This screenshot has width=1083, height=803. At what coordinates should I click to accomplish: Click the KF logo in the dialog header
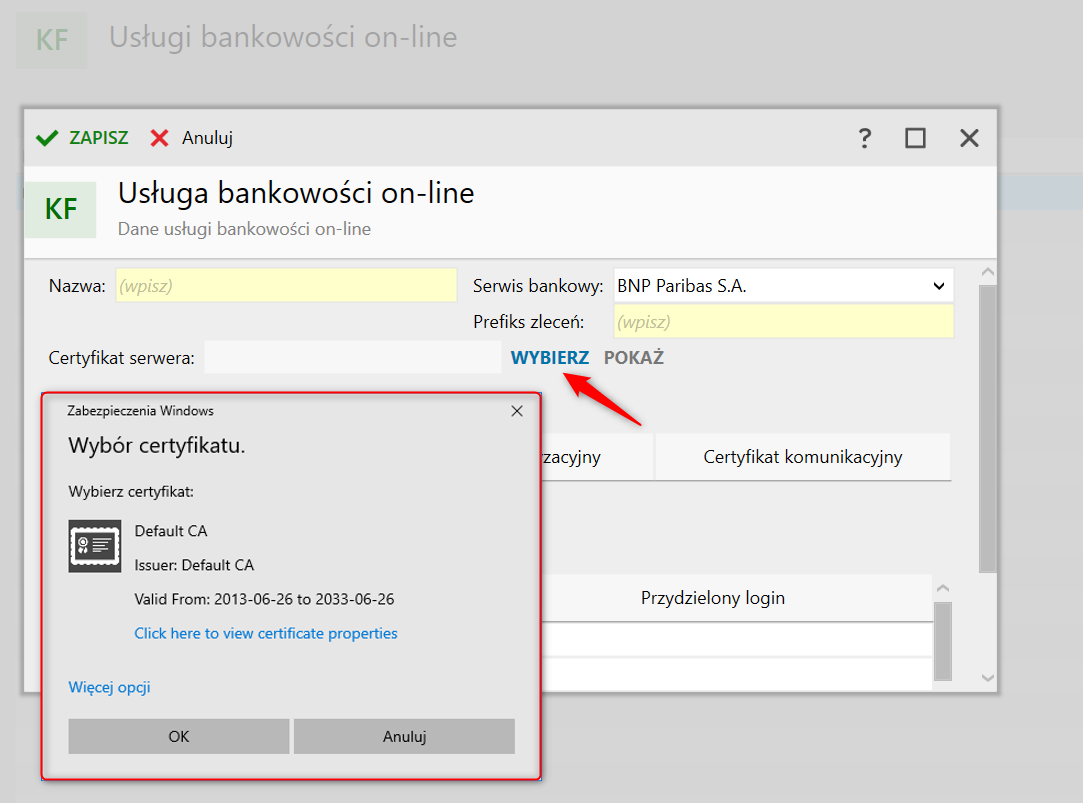pos(61,209)
